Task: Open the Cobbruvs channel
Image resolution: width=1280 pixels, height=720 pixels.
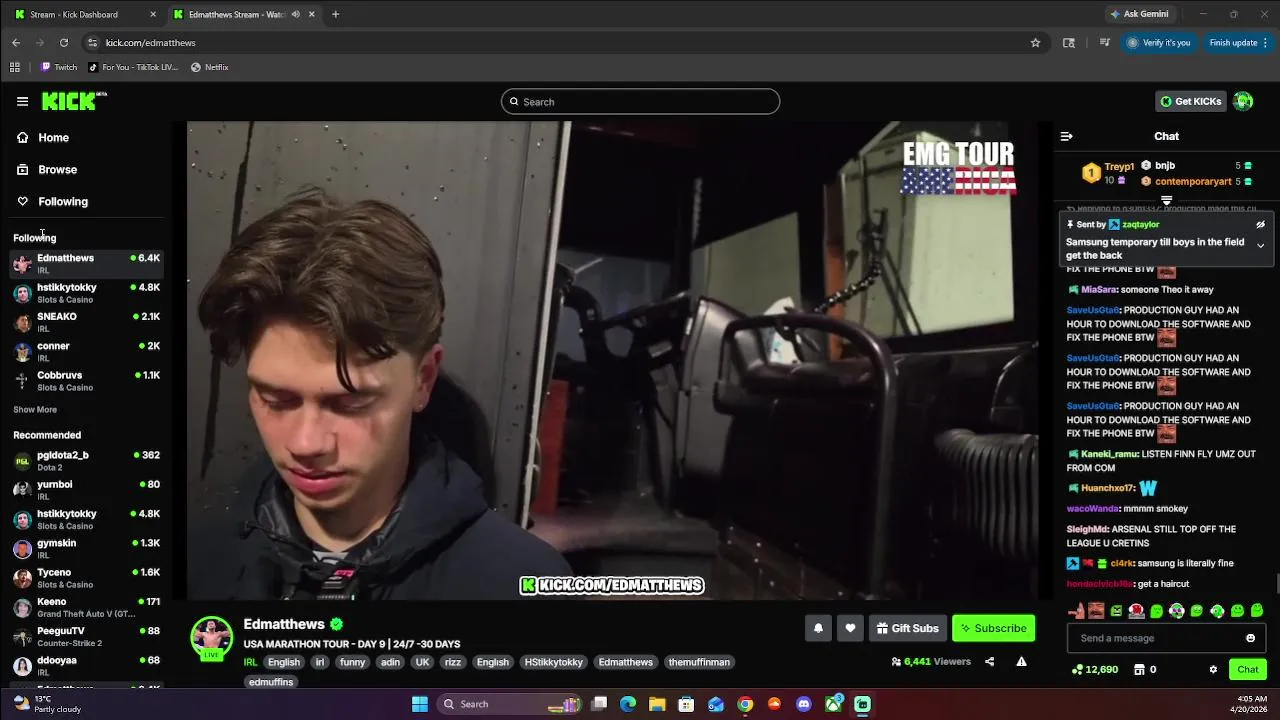Action: pyautogui.click(x=86, y=381)
